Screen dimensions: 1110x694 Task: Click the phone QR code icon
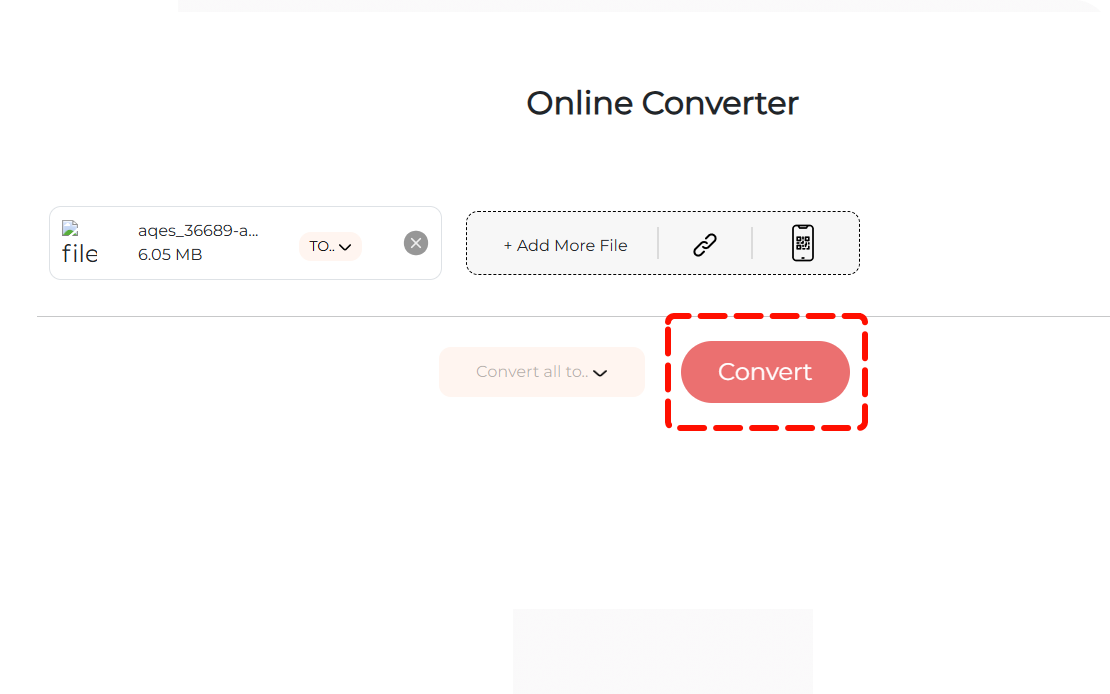(x=802, y=243)
